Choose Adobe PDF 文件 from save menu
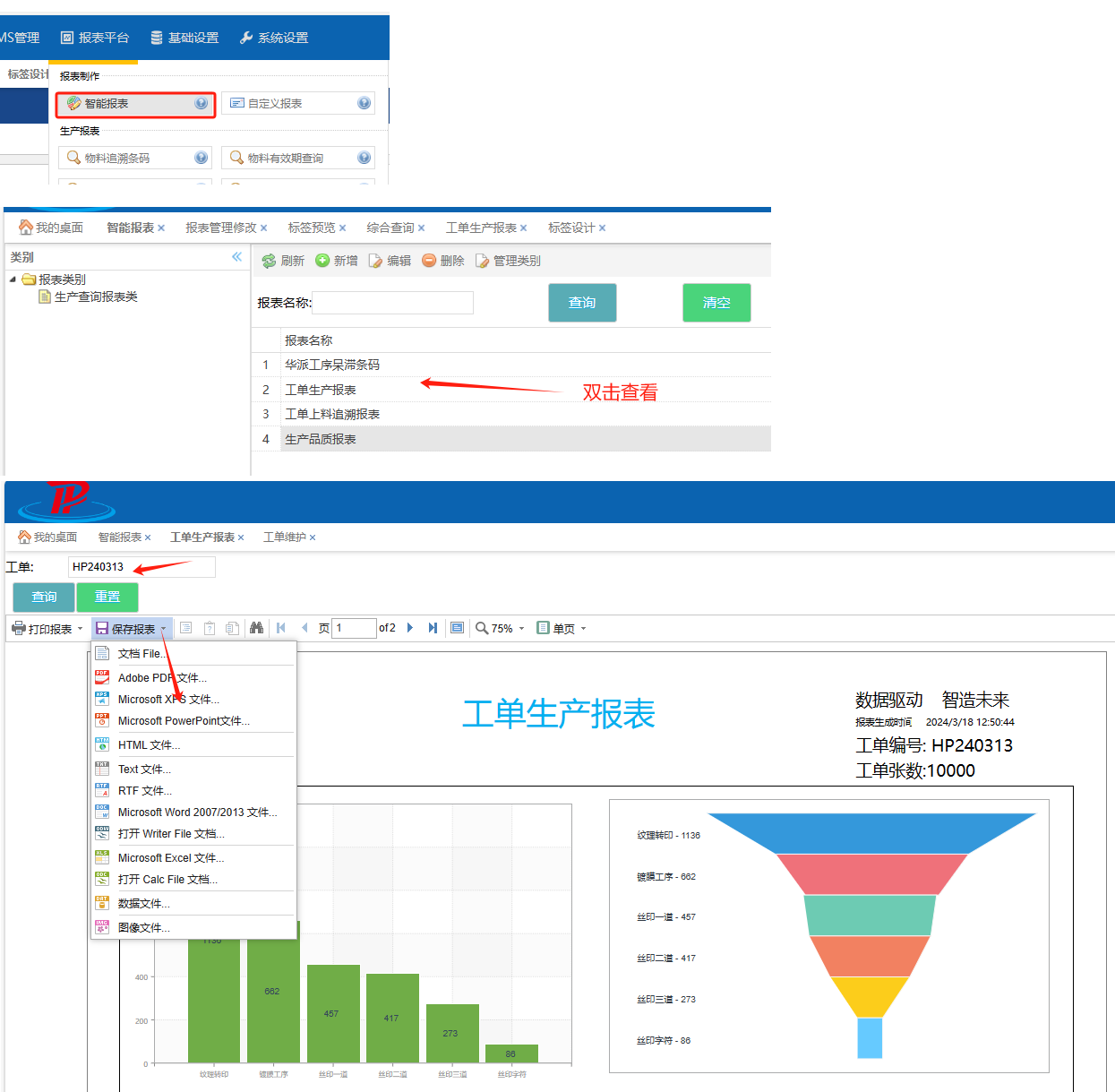This screenshot has height=1092, width=1115. [162, 678]
